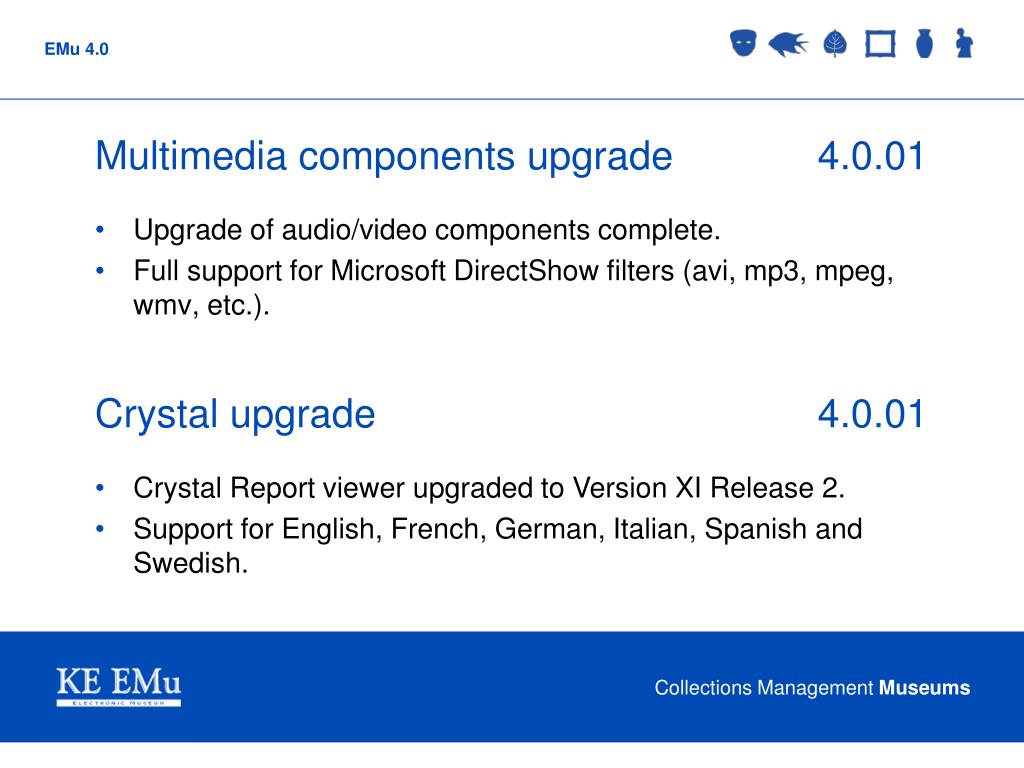Click the fish icon in header

[788, 44]
